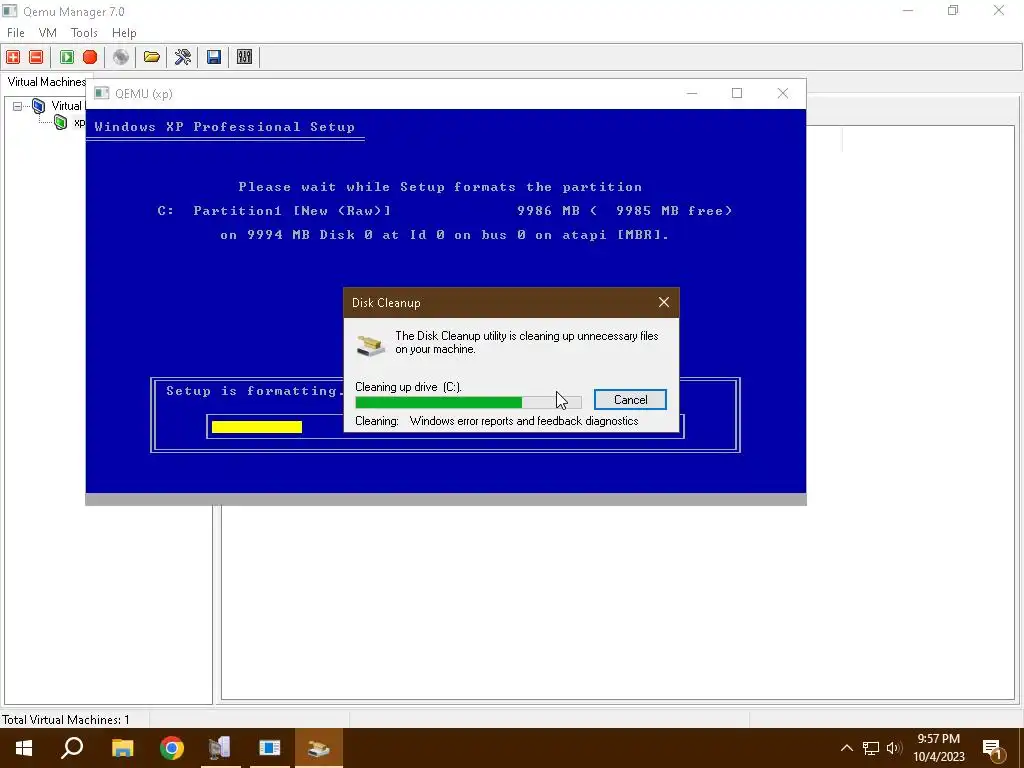1024x768 pixels.
Task: Close the Disk Cleanup dialog
Action: 664,302
